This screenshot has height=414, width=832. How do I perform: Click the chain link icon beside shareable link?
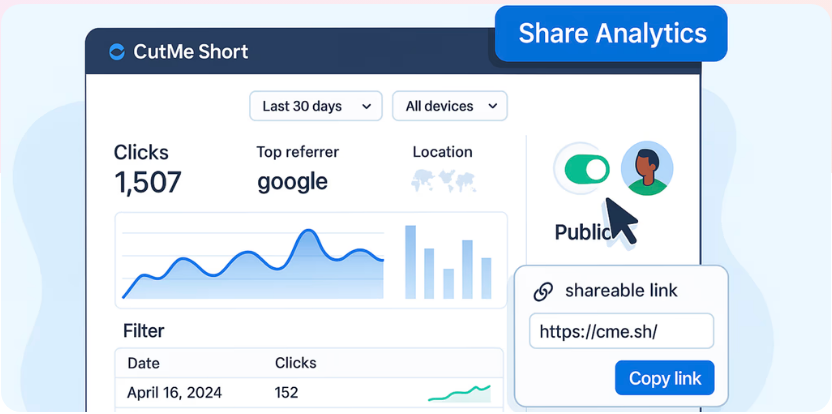[543, 291]
